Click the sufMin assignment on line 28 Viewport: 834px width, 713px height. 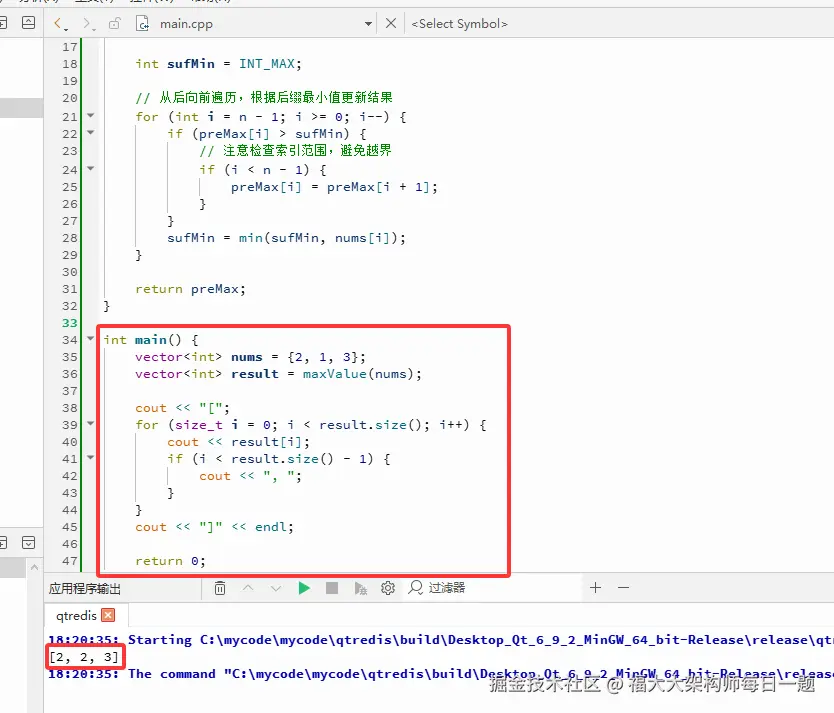click(x=286, y=238)
